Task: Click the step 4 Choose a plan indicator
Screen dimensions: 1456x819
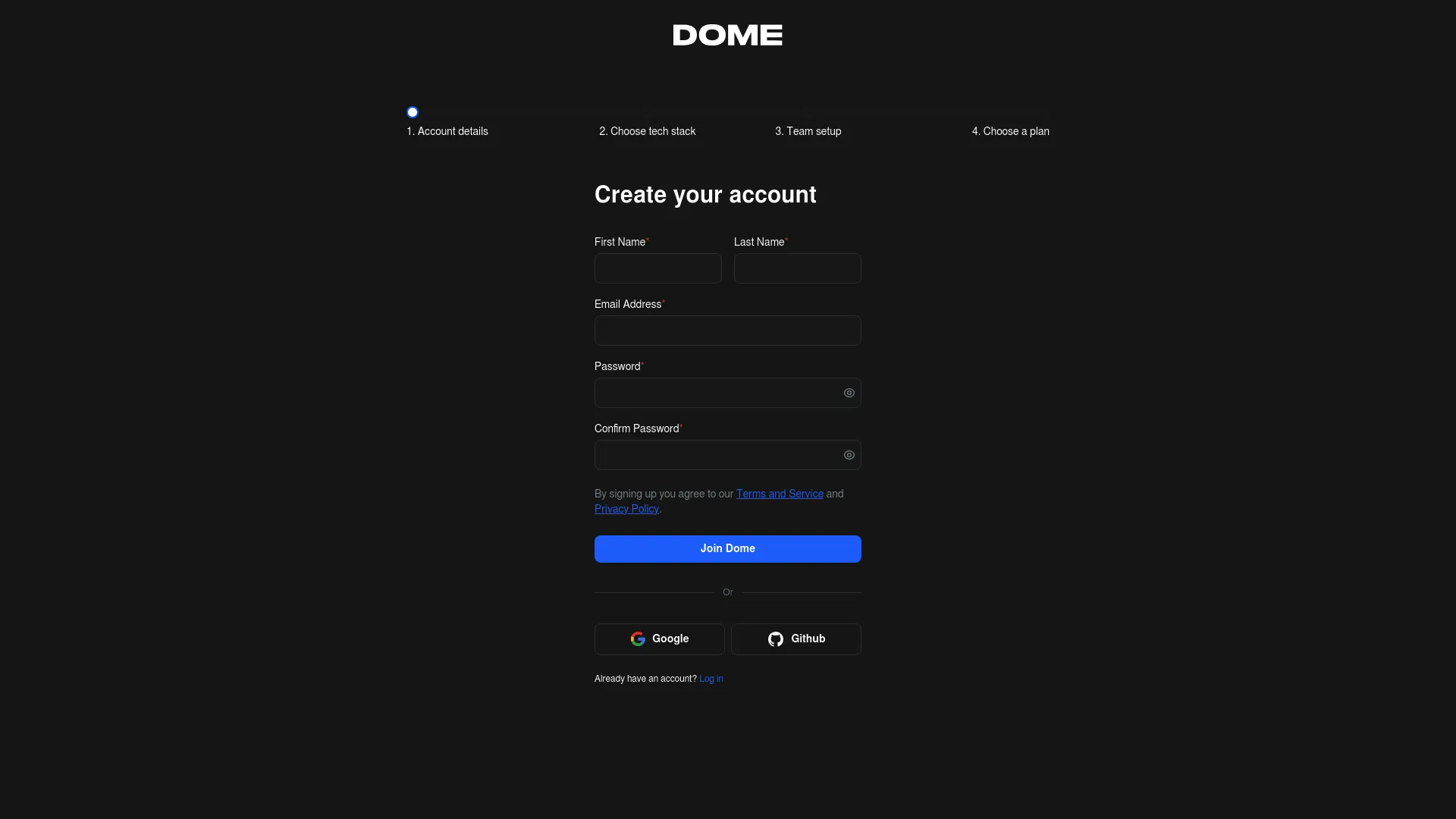Action: (x=1010, y=131)
